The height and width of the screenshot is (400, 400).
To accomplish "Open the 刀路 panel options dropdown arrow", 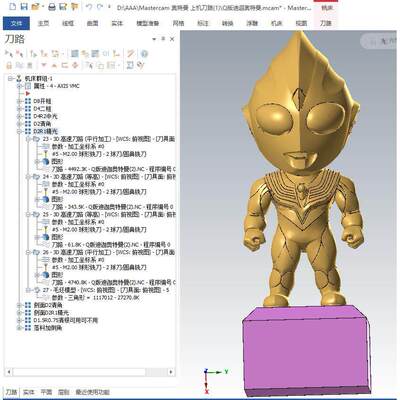I will pos(154,39).
